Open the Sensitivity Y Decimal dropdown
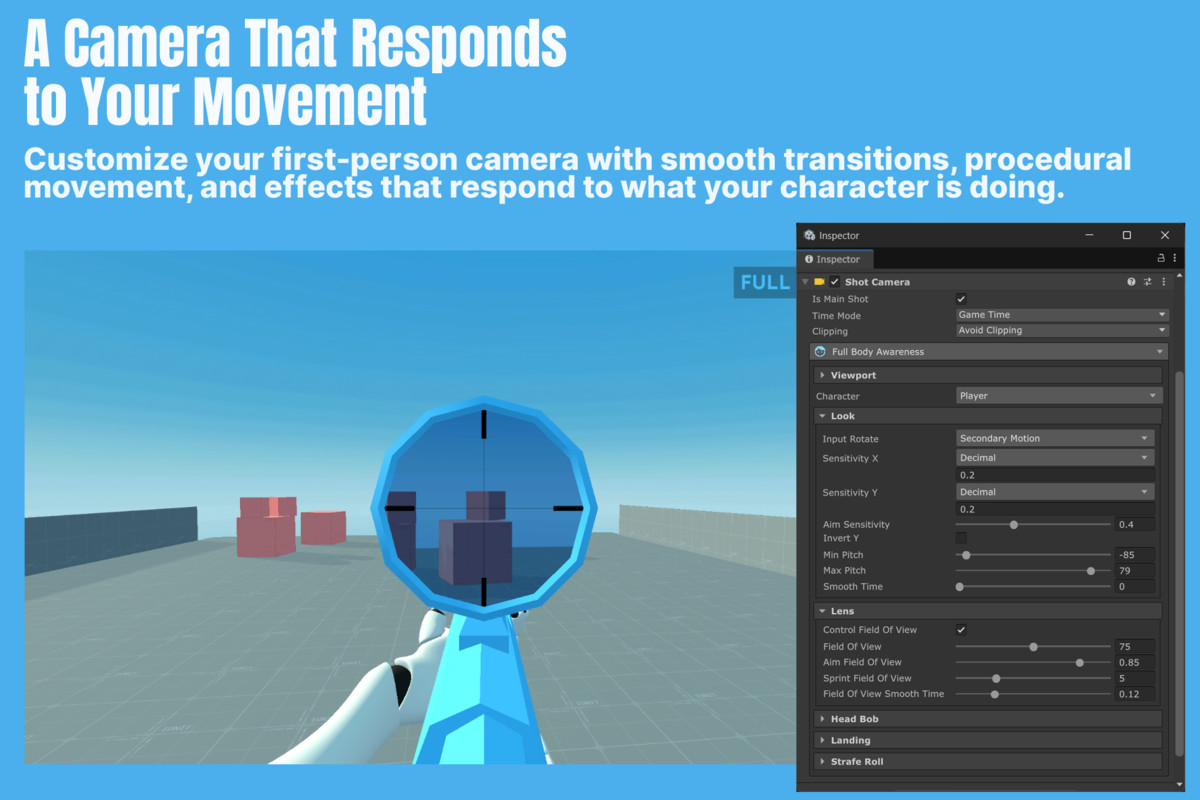 (x=1055, y=492)
